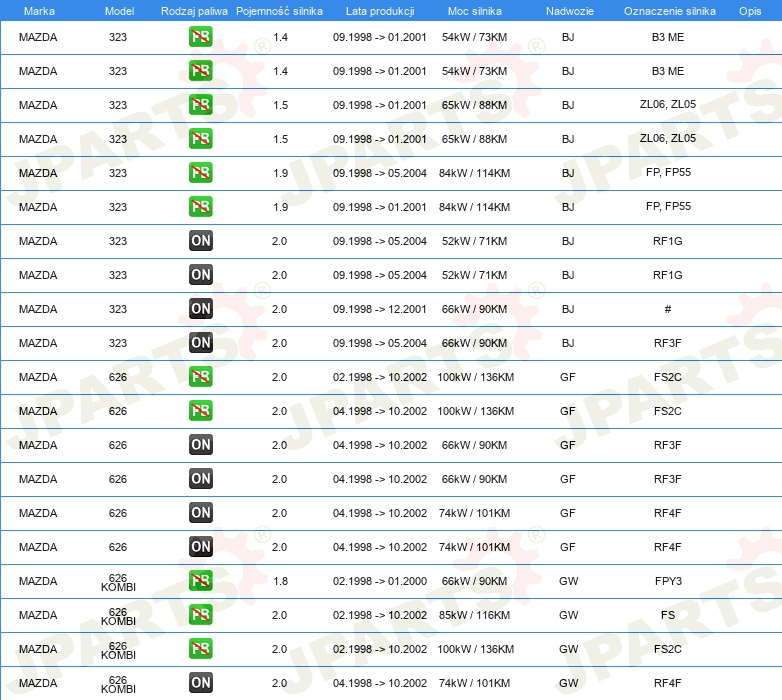782x700 pixels.
Task: Click petrol icon in 626 KOMBI FS 85kW row
Action: pyautogui.click(x=200, y=614)
